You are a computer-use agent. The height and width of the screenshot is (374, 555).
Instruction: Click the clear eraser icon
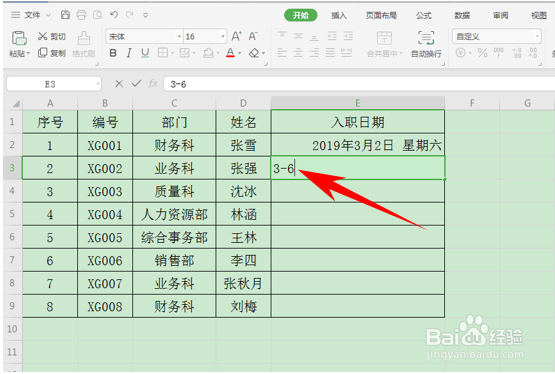tap(254, 53)
